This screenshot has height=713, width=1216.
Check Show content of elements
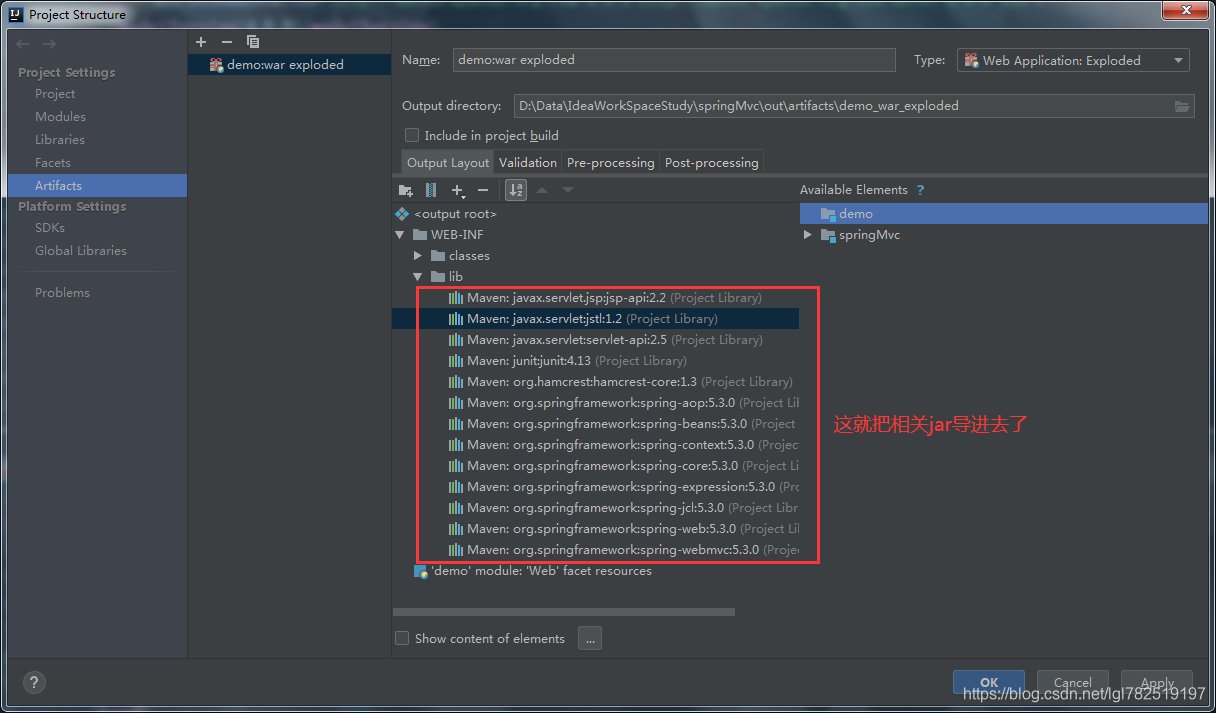click(x=402, y=638)
